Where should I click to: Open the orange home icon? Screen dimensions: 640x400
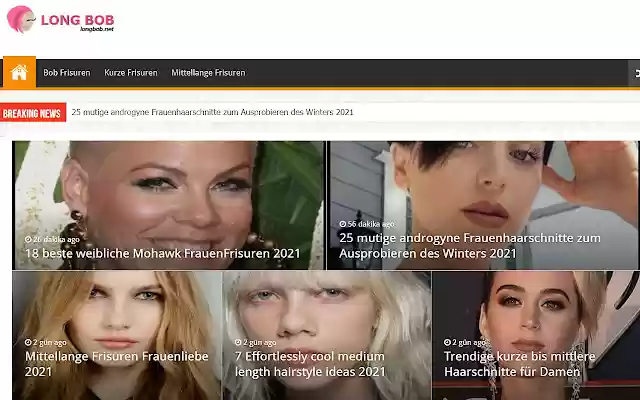tap(19, 72)
